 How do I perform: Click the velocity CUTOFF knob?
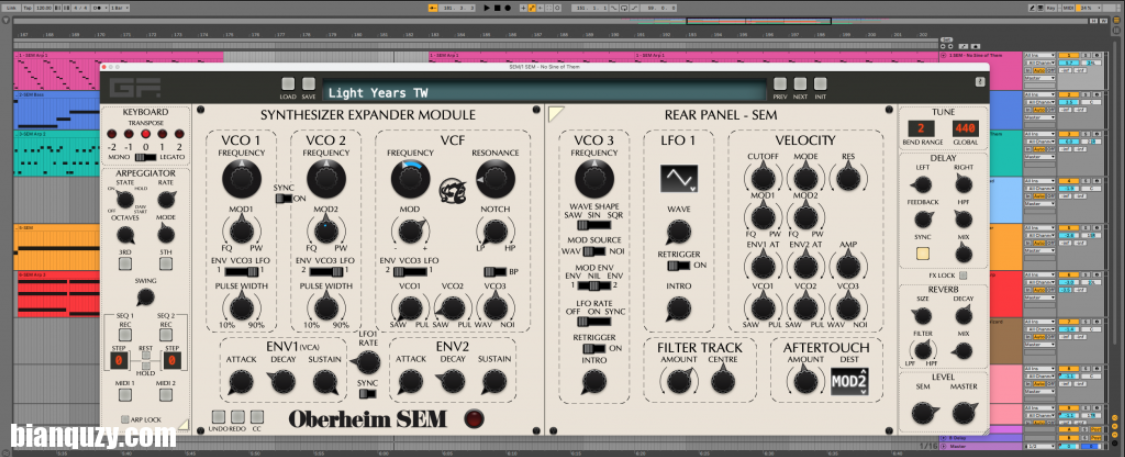tap(762, 176)
